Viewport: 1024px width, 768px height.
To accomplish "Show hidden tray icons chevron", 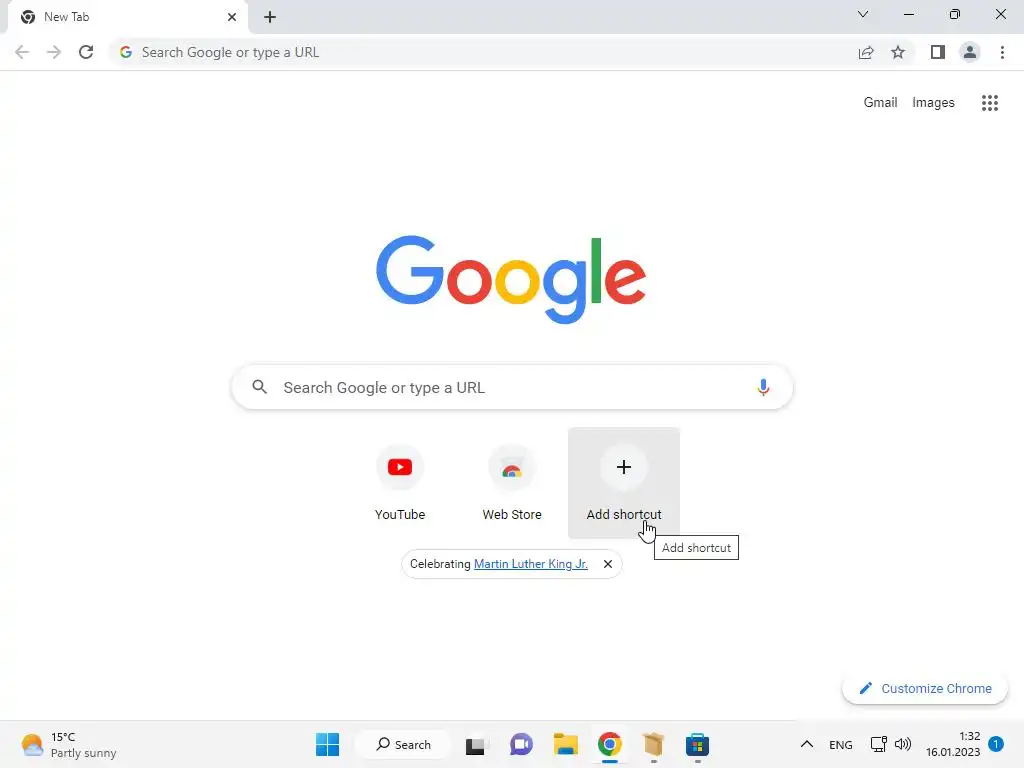I will click(x=807, y=744).
